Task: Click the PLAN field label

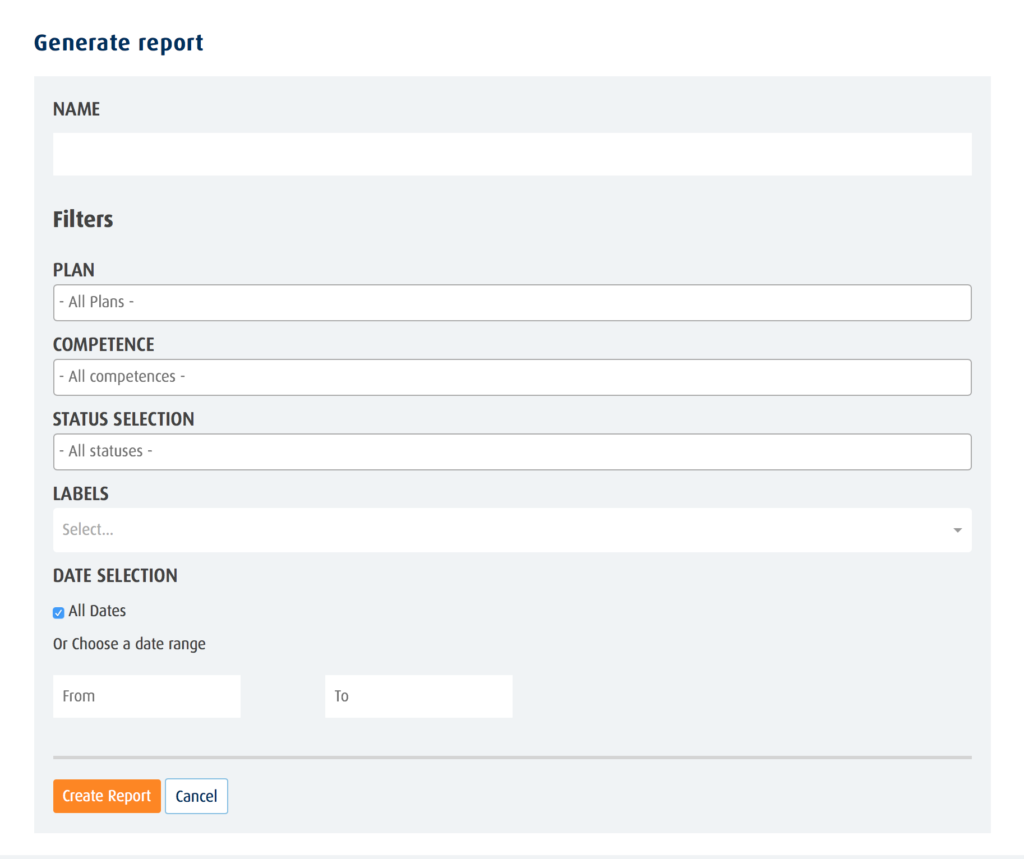Action: 74,270
